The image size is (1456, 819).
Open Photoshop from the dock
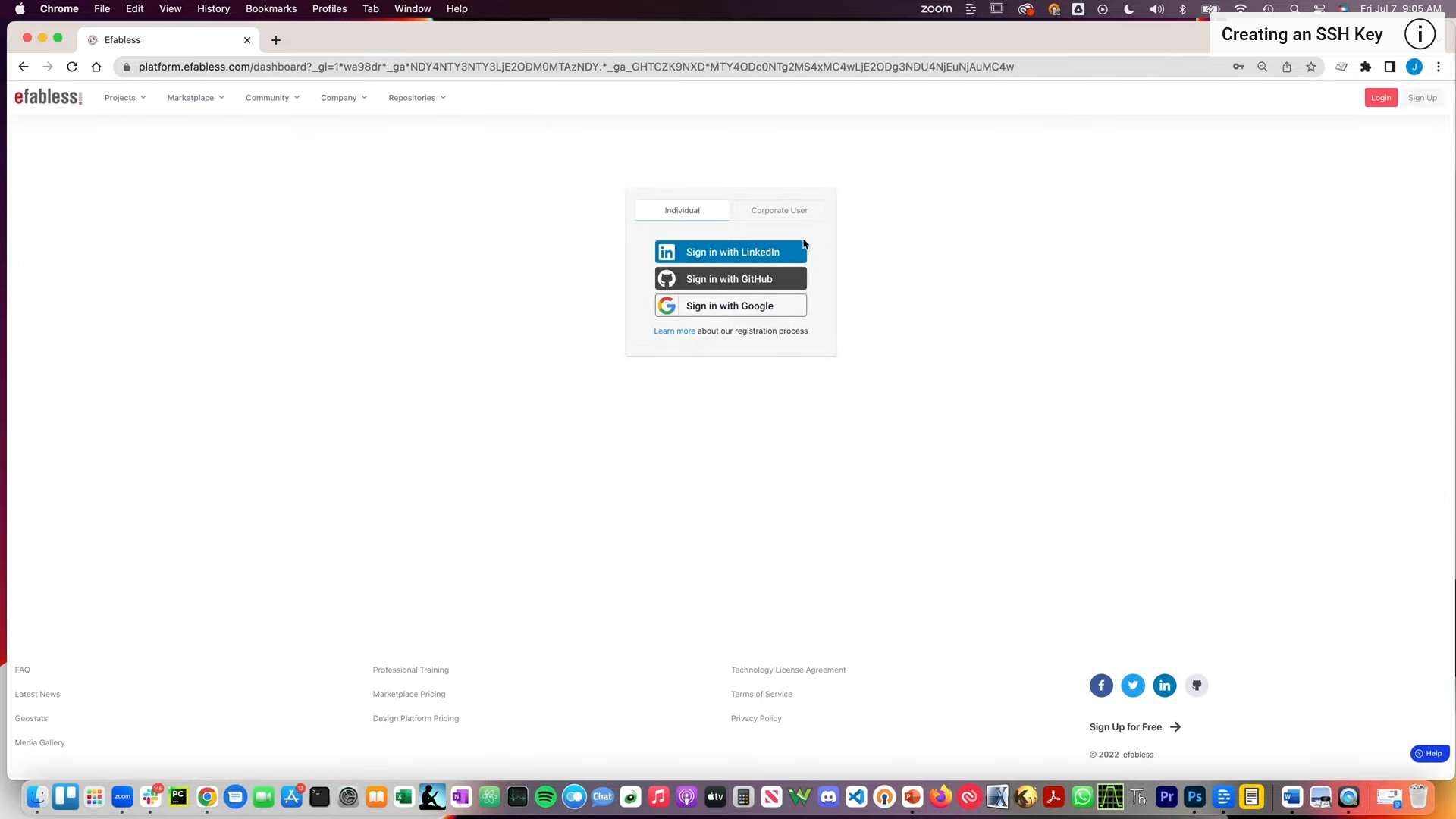pyautogui.click(x=1194, y=797)
